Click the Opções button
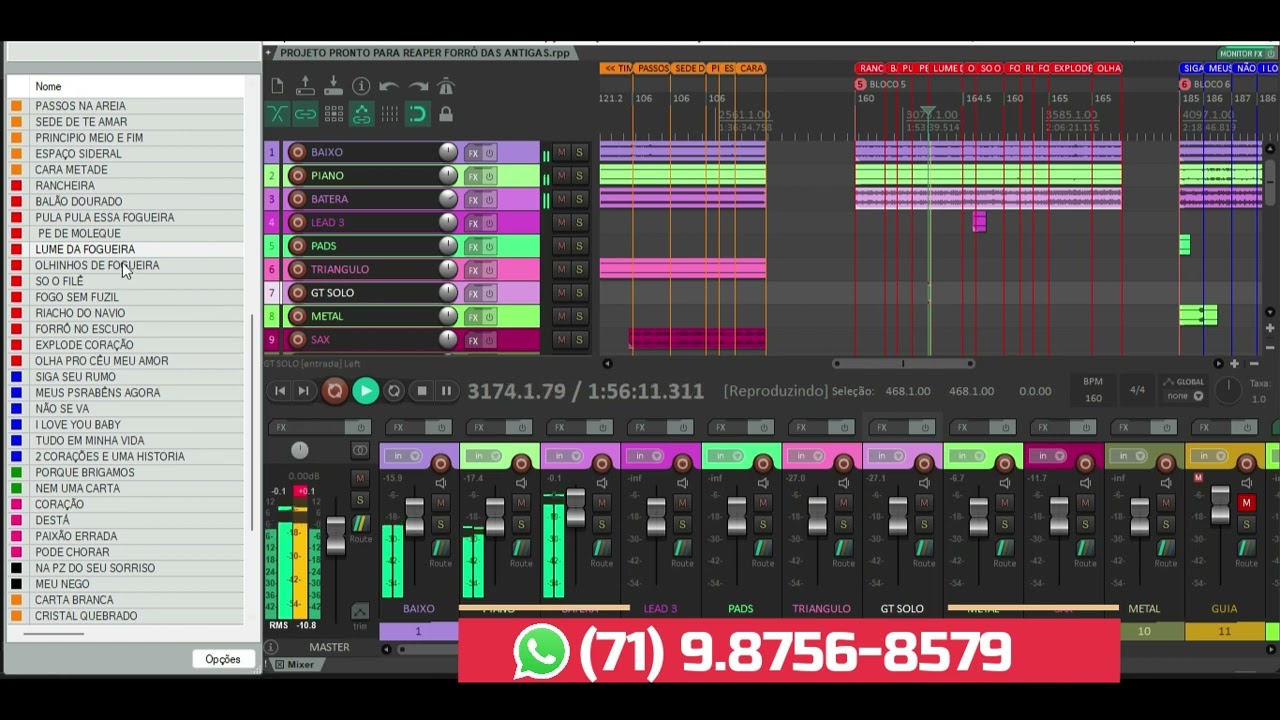 [222, 659]
